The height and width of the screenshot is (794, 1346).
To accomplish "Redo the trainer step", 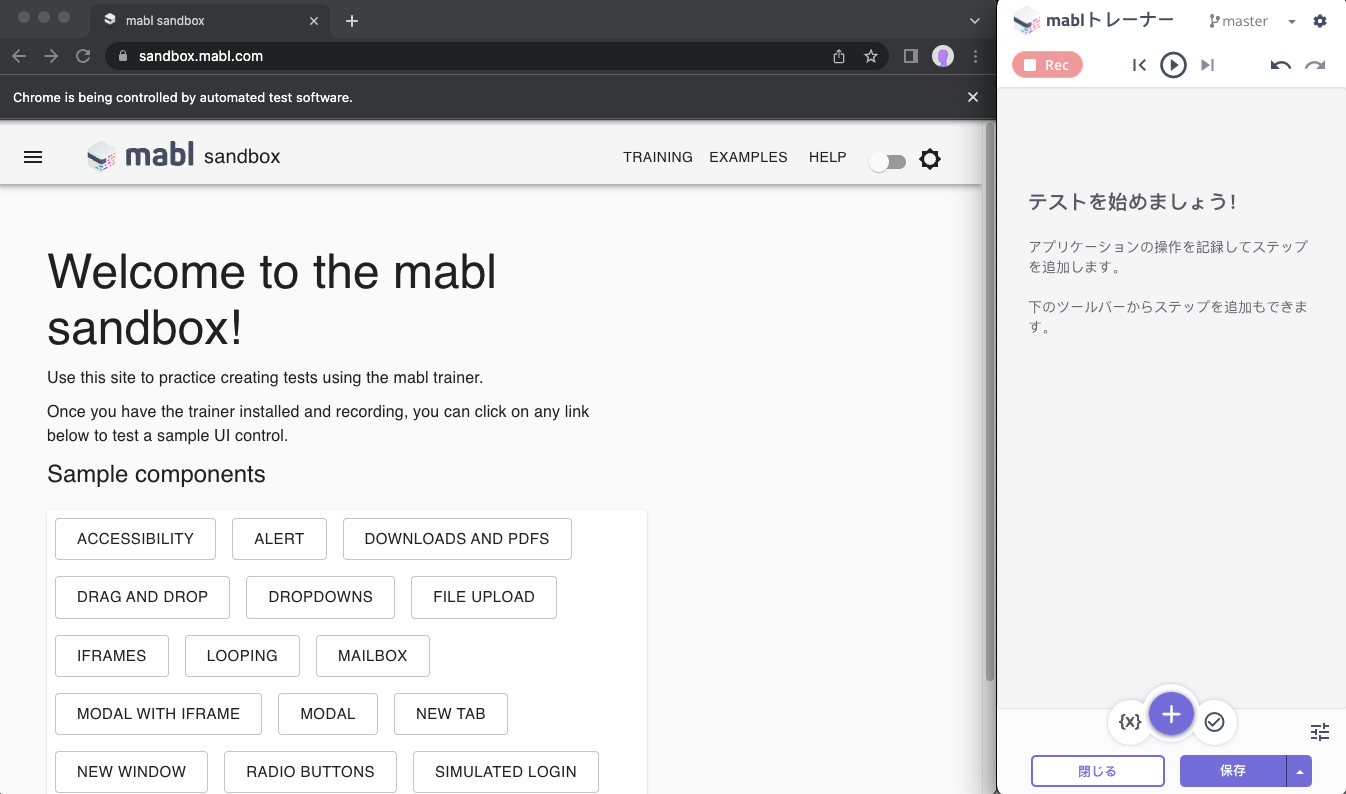I will pos(1315,65).
